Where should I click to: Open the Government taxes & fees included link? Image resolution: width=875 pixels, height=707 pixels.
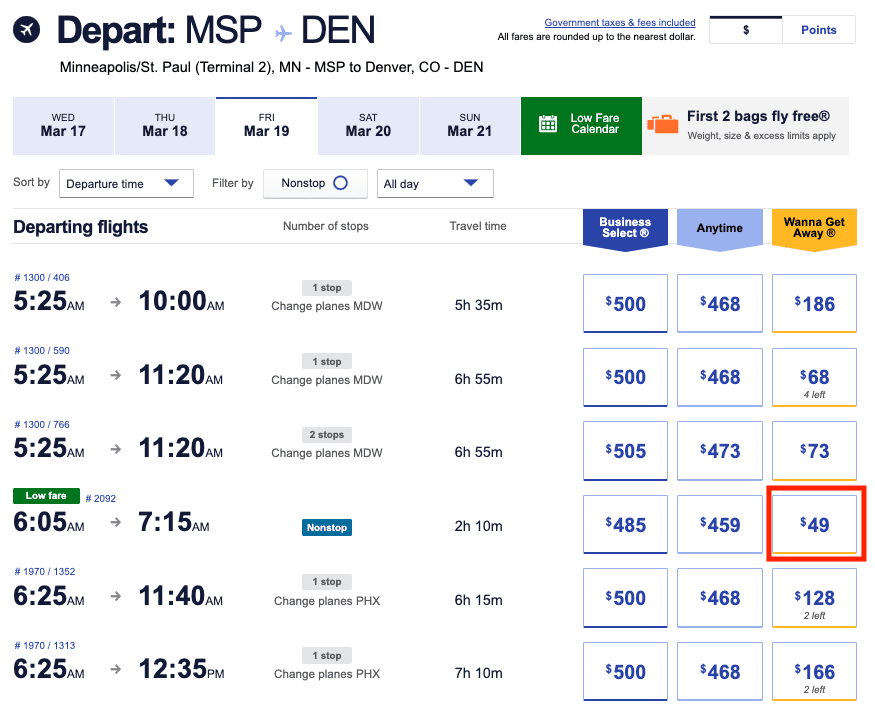(x=619, y=22)
